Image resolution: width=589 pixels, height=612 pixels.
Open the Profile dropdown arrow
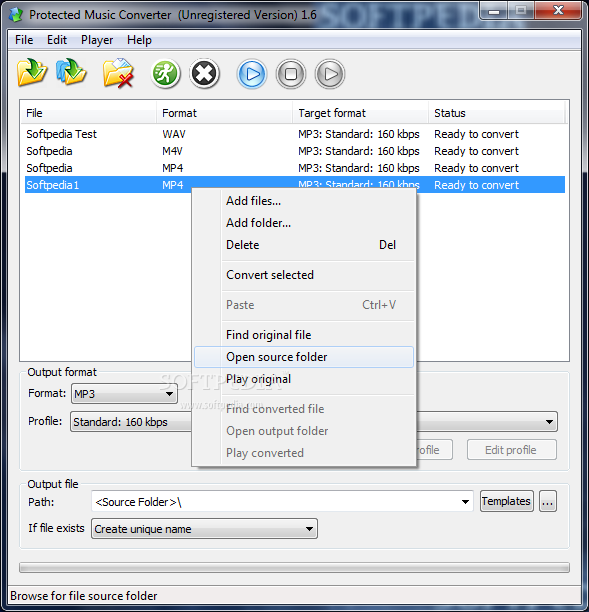click(x=549, y=422)
